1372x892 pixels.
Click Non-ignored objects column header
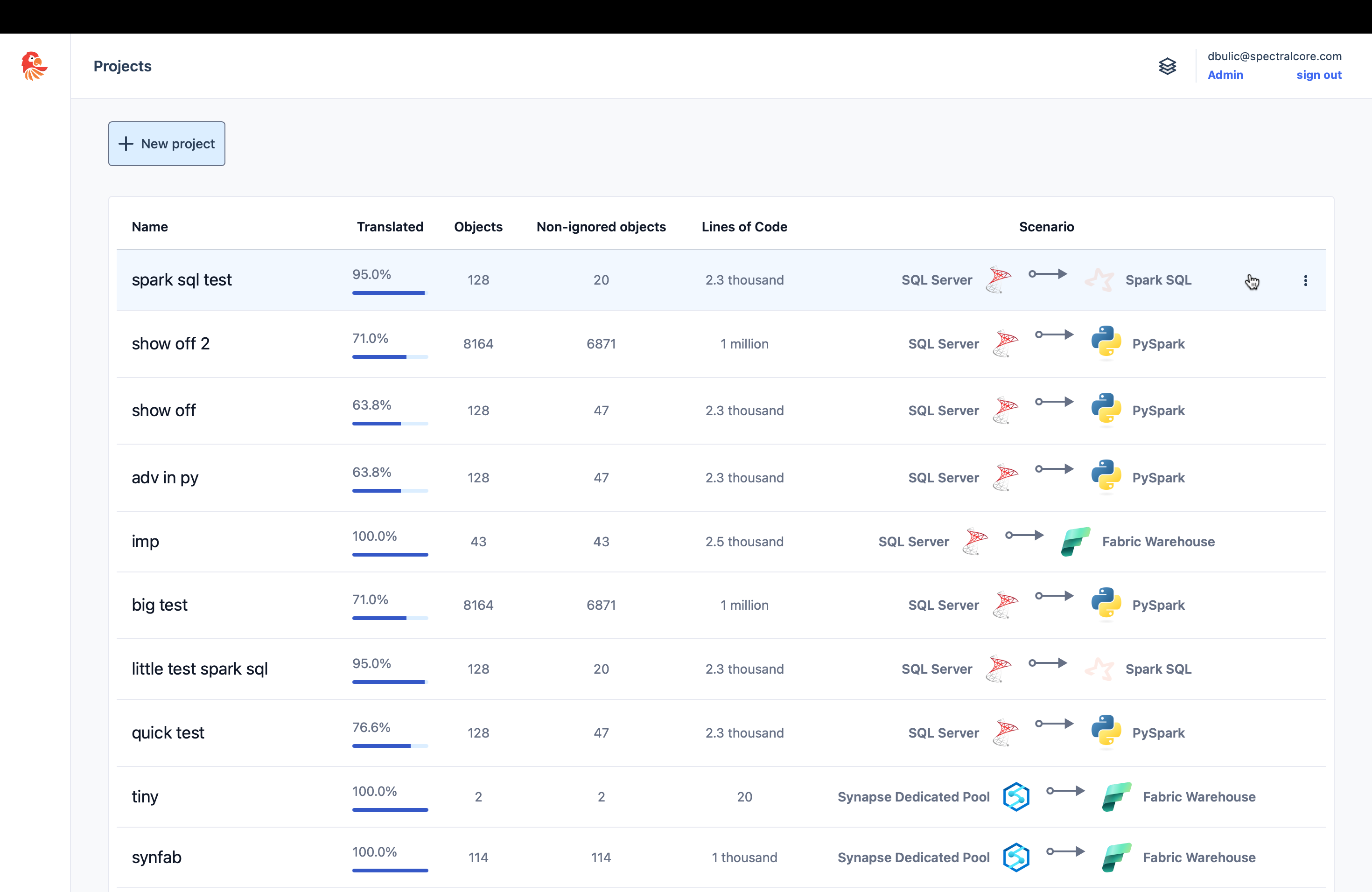[601, 226]
